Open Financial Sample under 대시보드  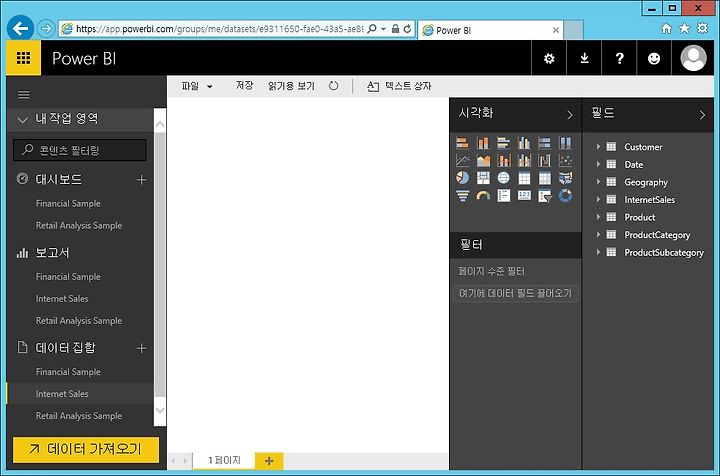click(68, 203)
